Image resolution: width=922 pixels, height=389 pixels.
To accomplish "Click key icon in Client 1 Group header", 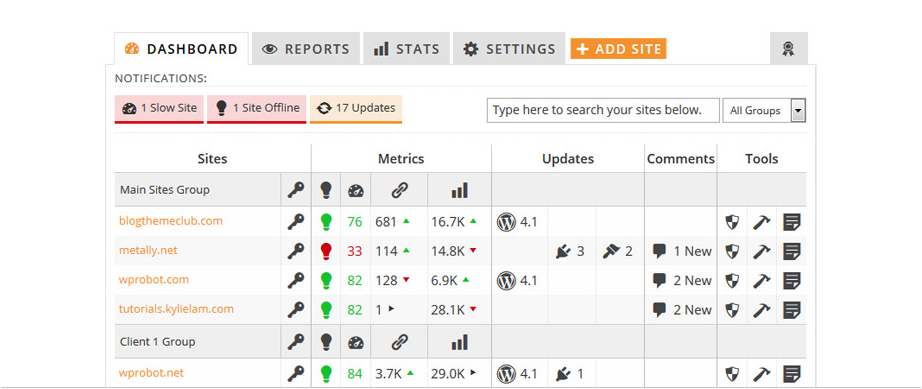I will tap(296, 342).
